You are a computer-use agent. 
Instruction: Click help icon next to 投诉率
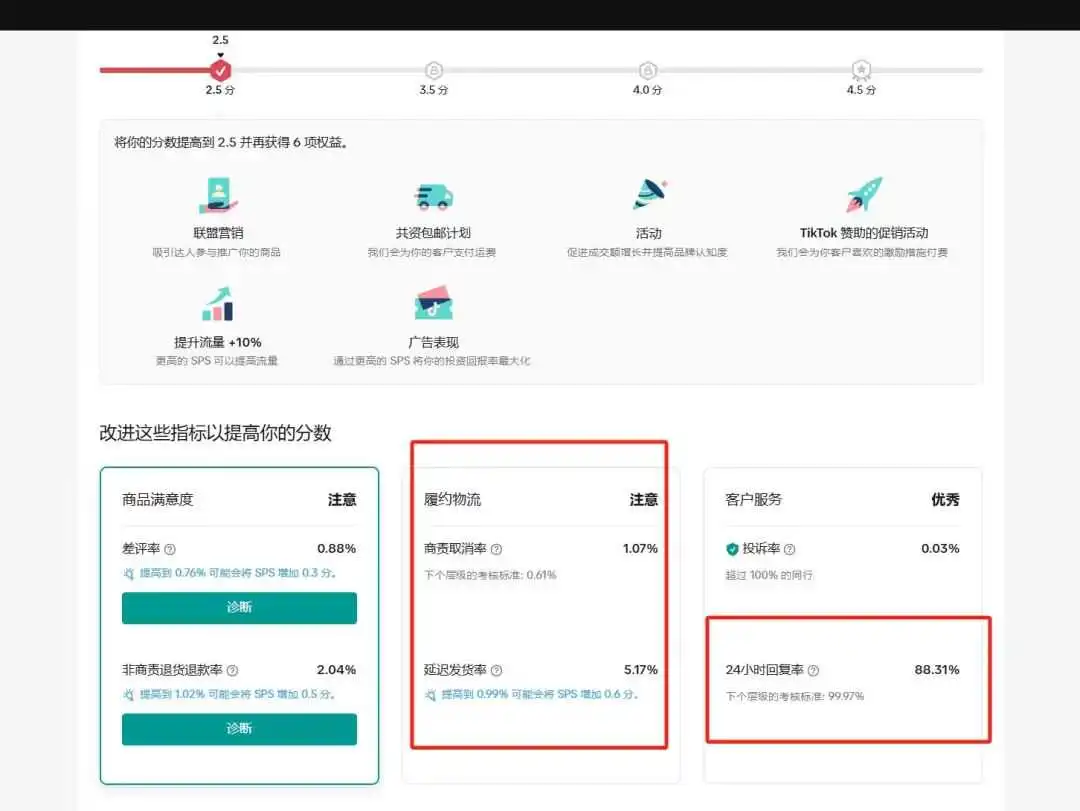coord(790,549)
